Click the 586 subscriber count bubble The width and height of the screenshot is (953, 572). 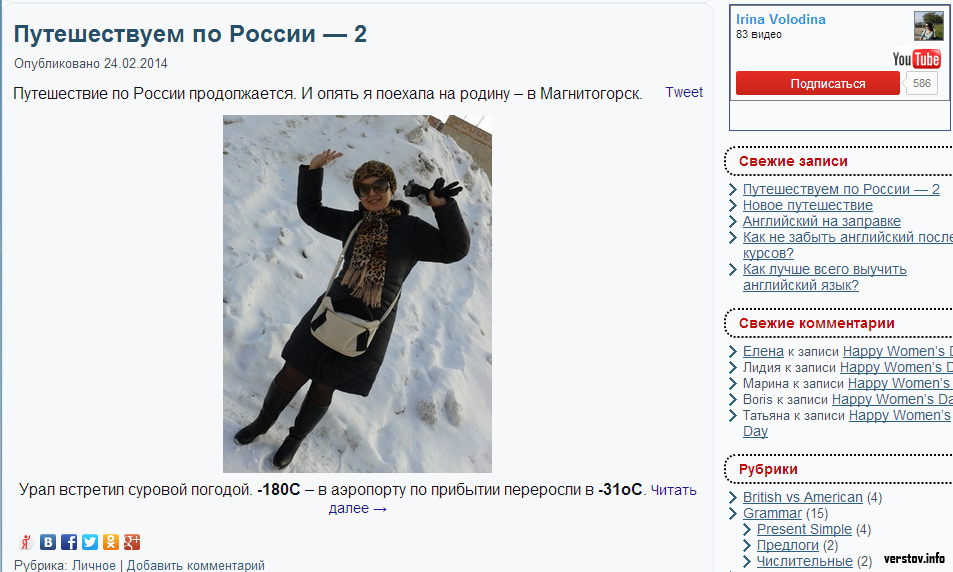pos(921,83)
